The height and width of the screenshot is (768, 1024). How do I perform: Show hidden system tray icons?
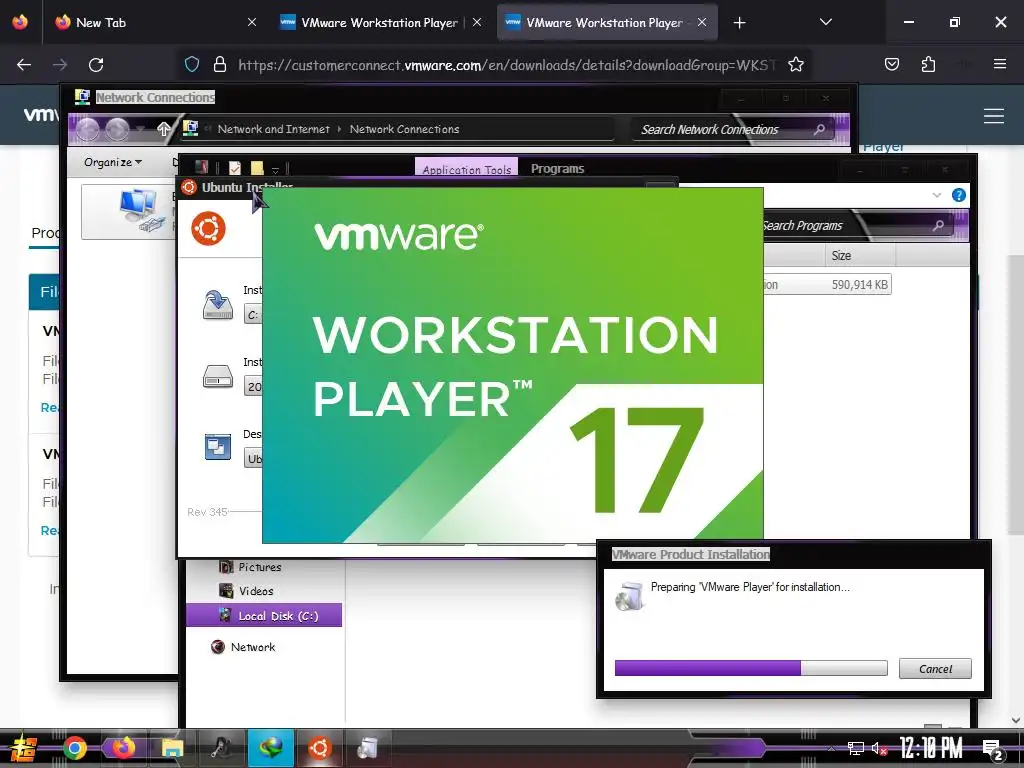(x=831, y=748)
